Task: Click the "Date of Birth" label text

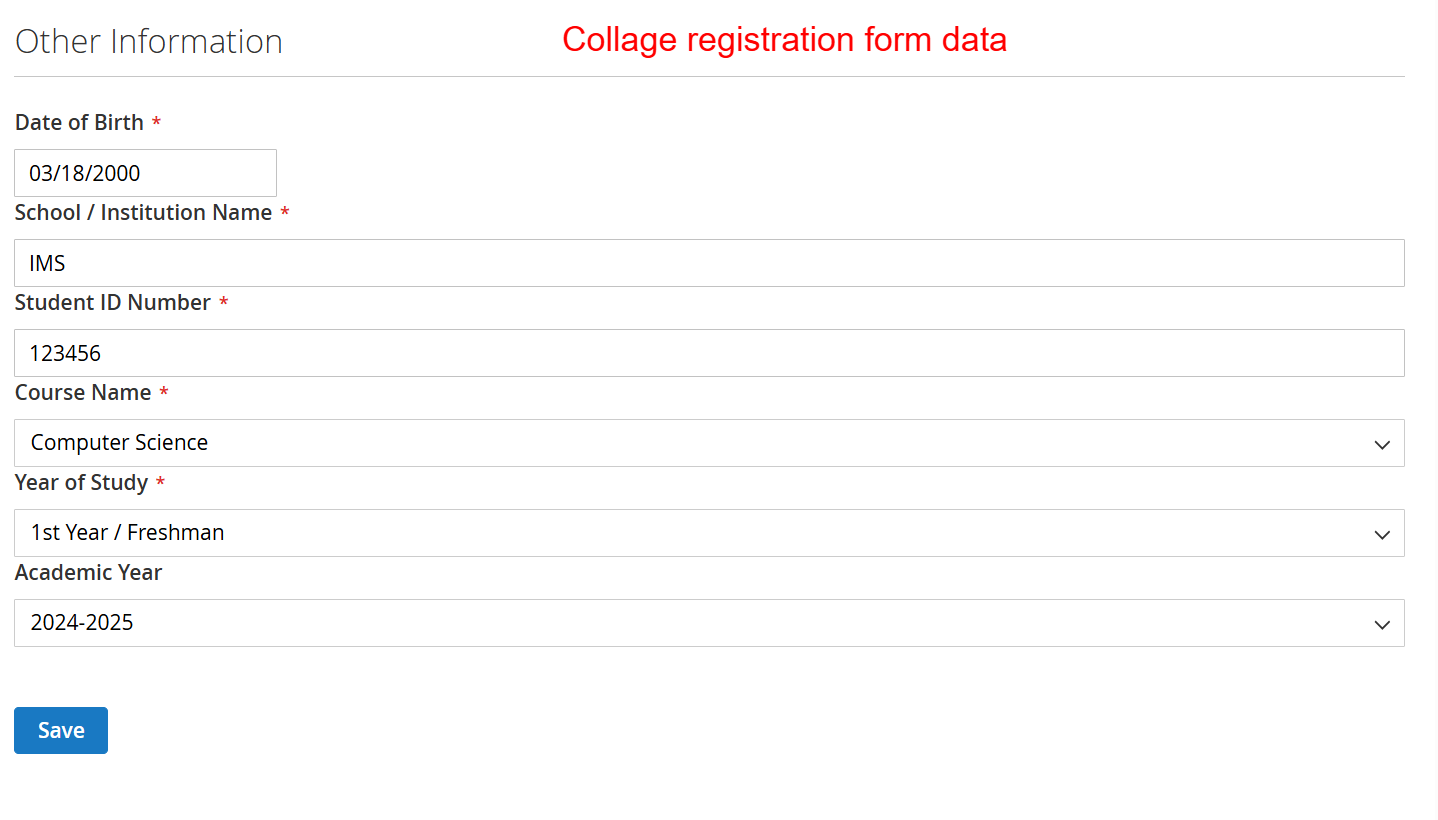Action: [80, 122]
